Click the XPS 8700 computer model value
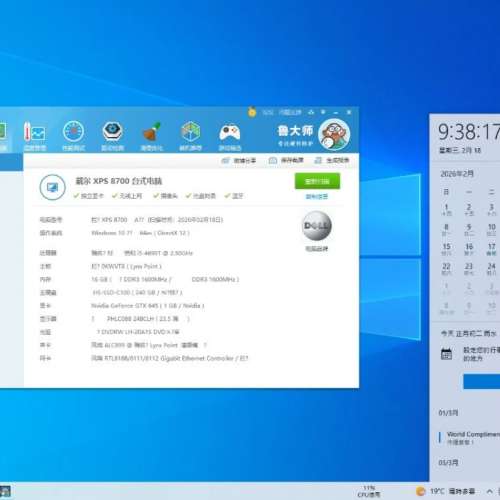 tap(157, 220)
